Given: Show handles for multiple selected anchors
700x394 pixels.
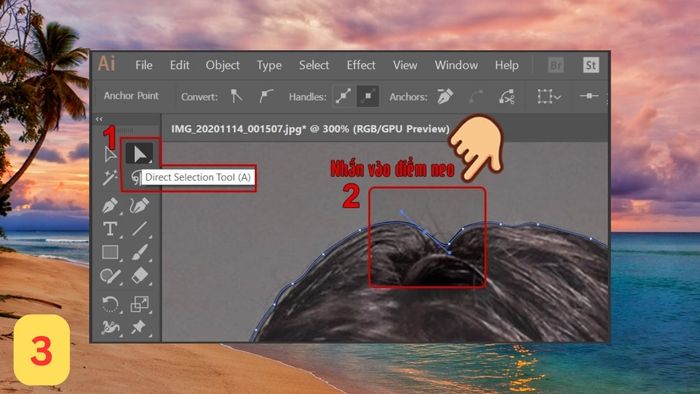Looking at the screenshot, I should point(343,96).
